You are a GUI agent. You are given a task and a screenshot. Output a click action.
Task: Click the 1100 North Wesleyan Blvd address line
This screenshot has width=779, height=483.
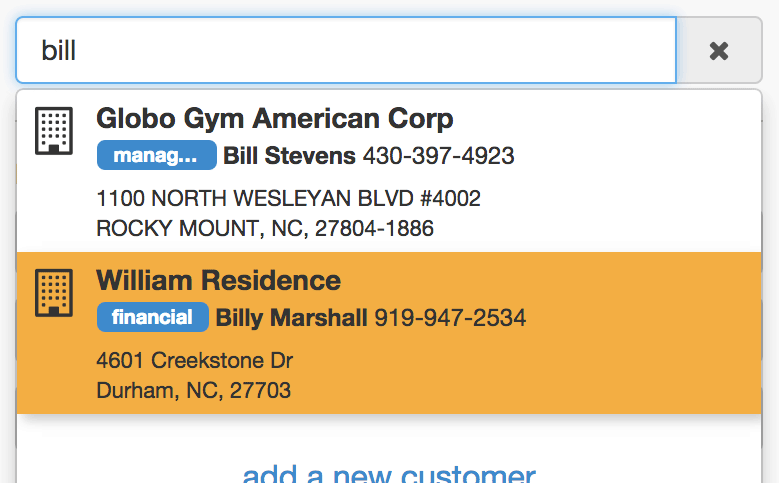coord(288,198)
